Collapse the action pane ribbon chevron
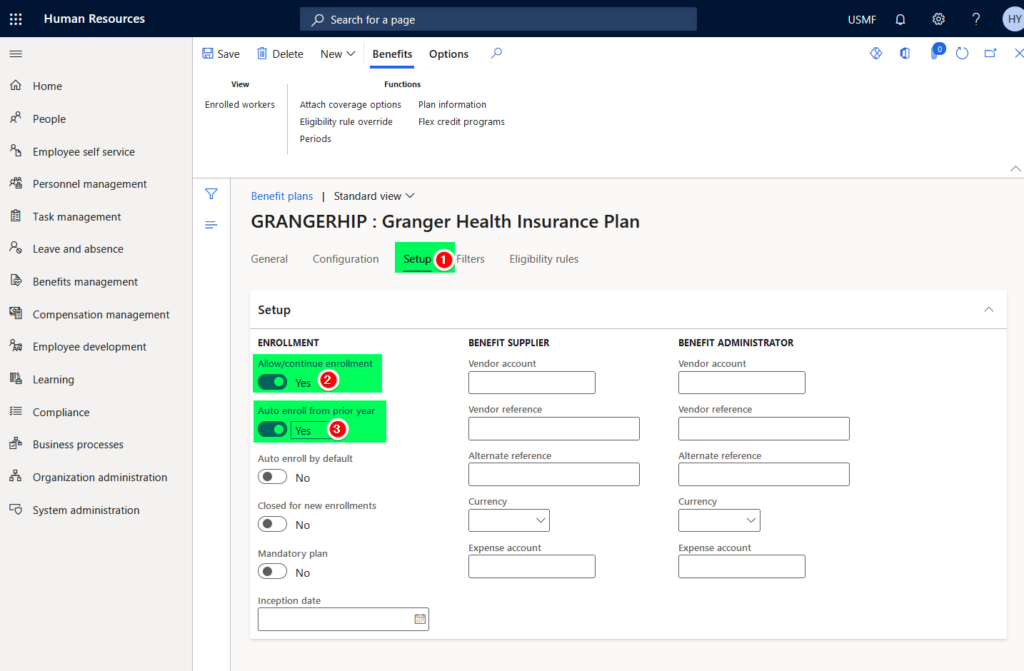1024x671 pixels. (1016, 169)
